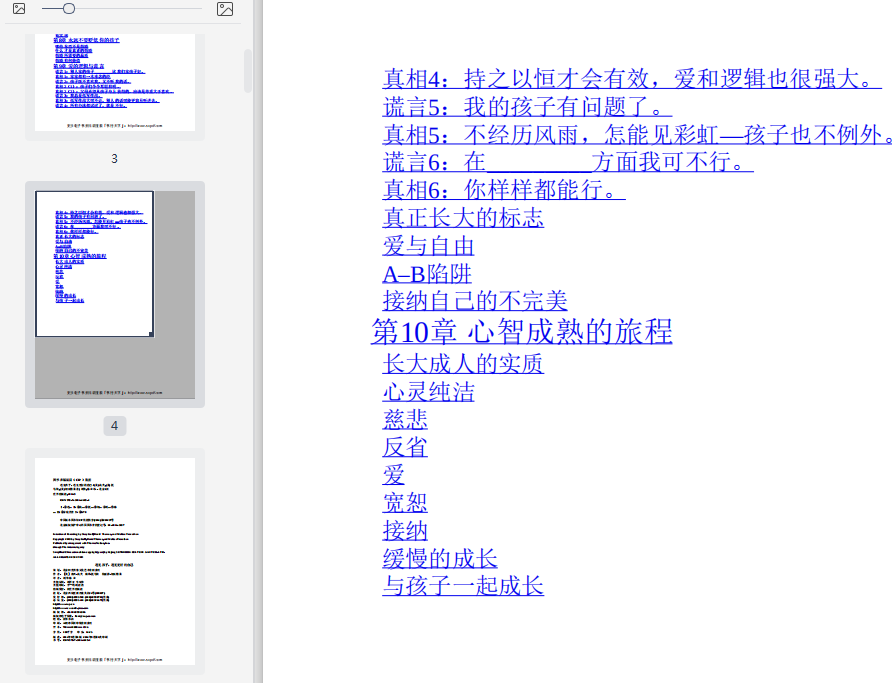Open the 反省 link
The width and height of the screenshot is (892, 683).
[405, 447]
